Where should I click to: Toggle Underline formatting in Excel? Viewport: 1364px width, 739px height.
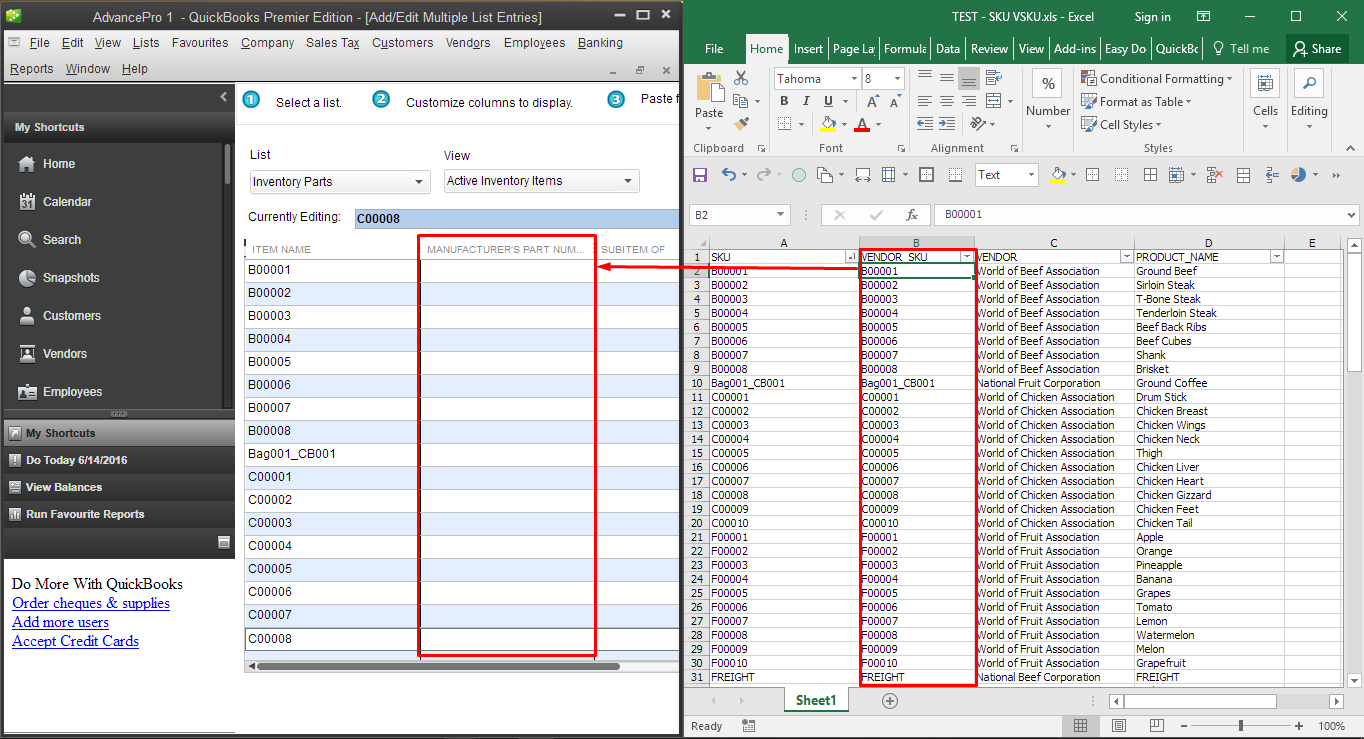tap(828, 101)
